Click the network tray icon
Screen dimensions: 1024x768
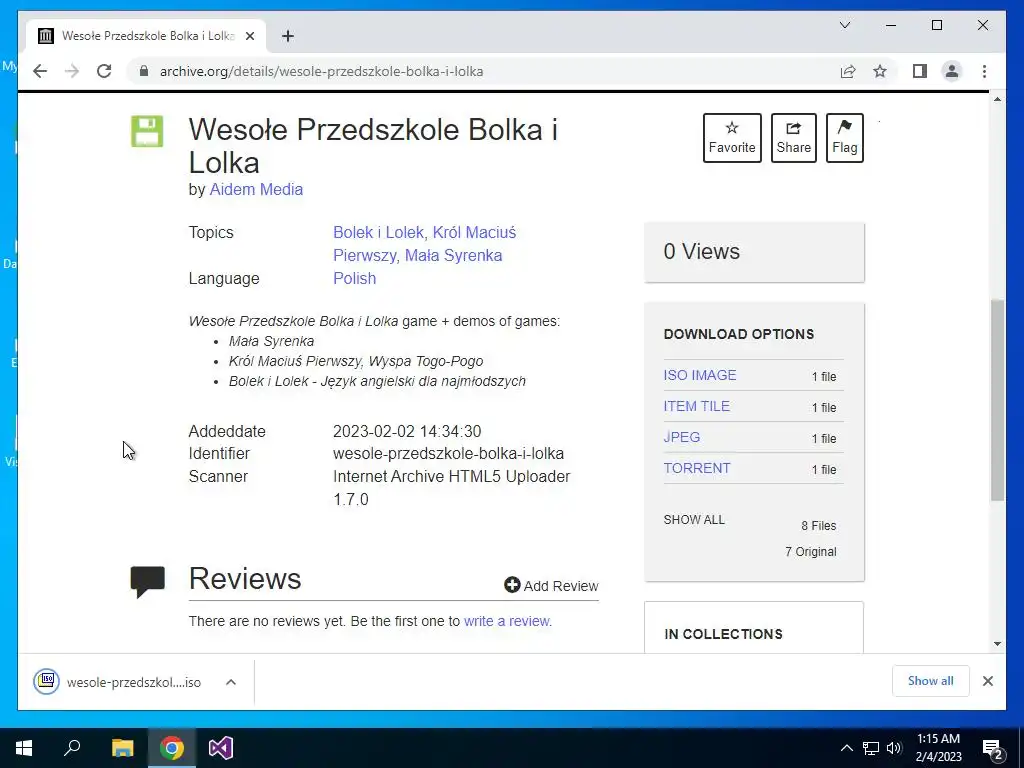871,748
